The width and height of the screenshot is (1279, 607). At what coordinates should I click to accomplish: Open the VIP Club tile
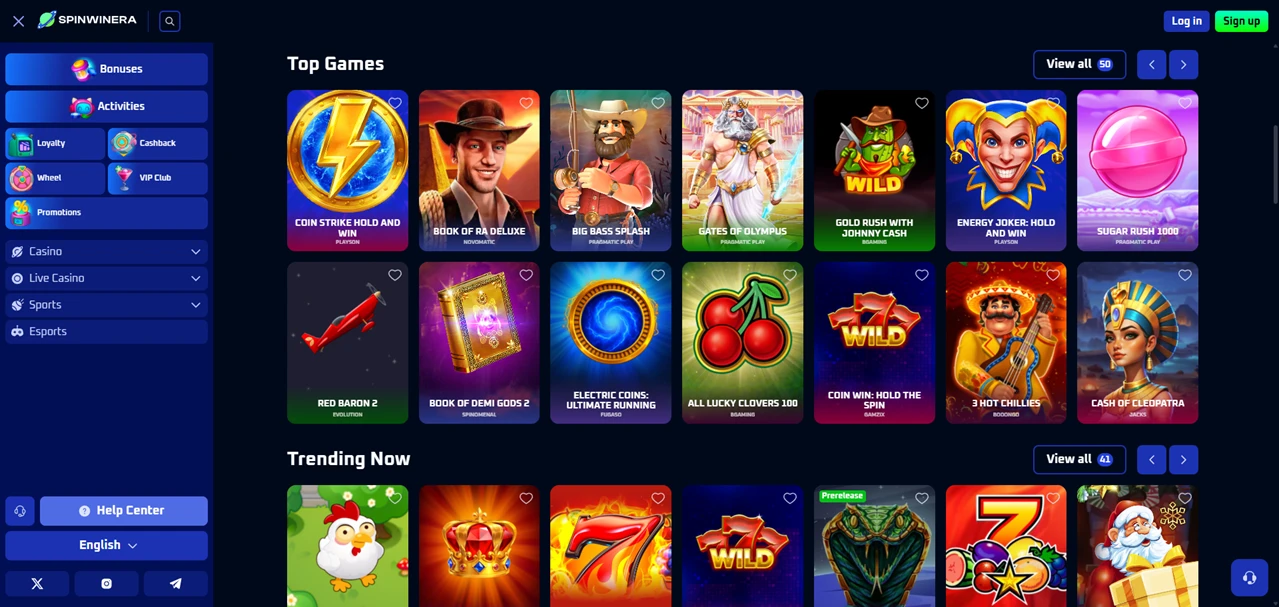click(x=158, y=178)
